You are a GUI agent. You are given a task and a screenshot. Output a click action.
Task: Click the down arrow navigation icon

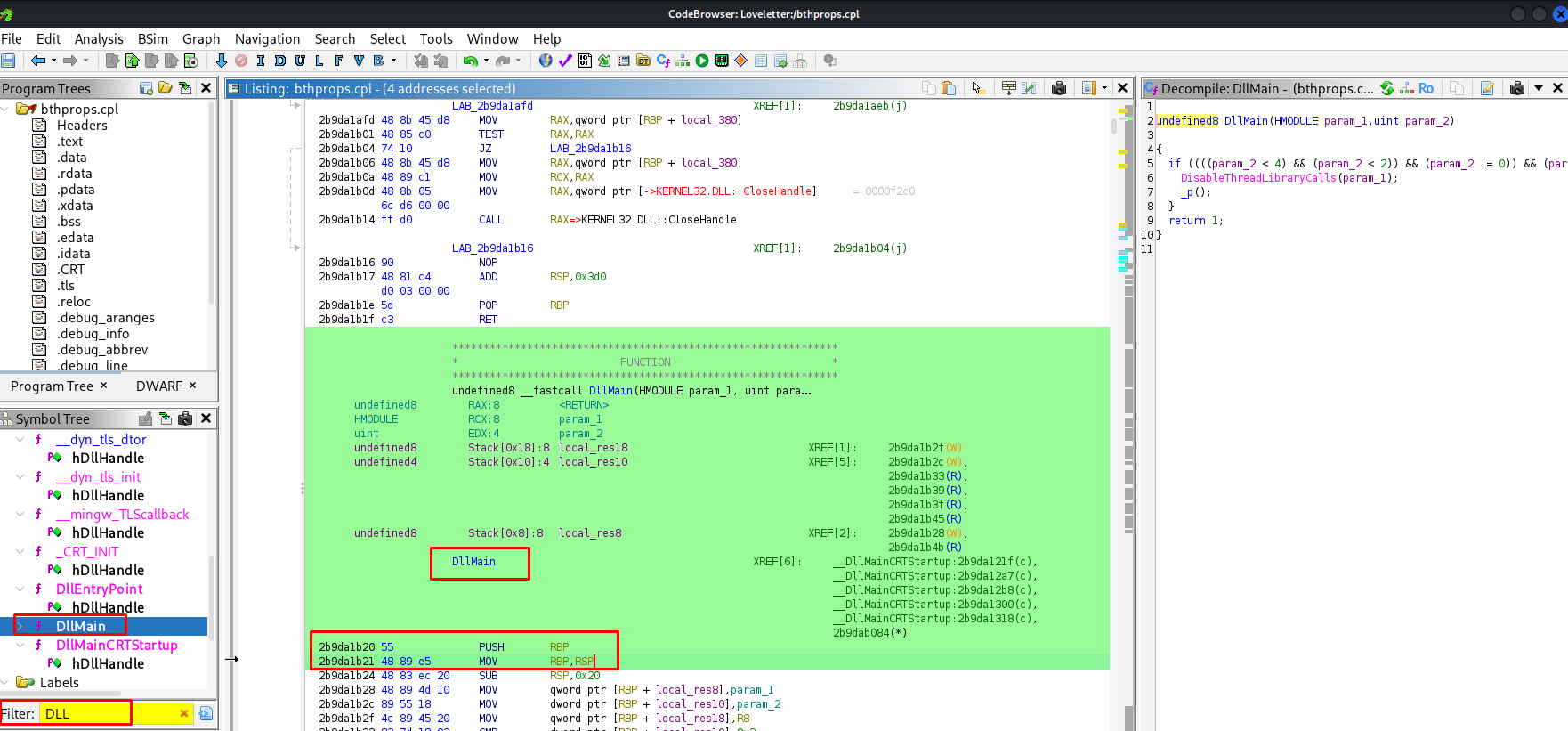pos(222,61)
